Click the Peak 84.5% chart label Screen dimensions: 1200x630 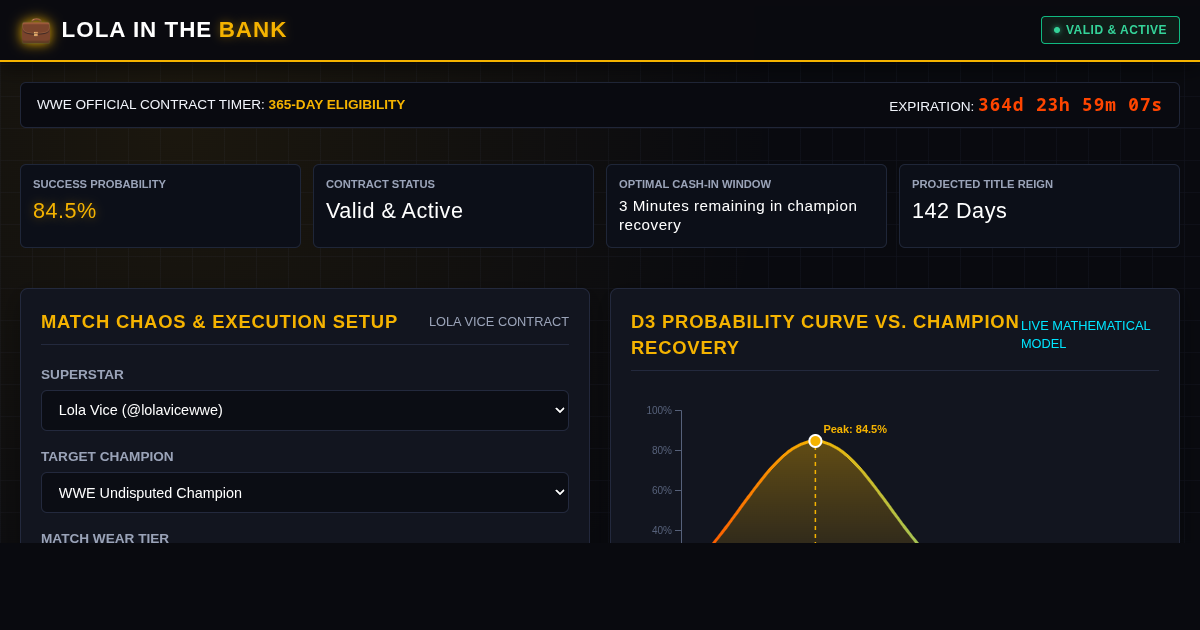coord(855,429)
